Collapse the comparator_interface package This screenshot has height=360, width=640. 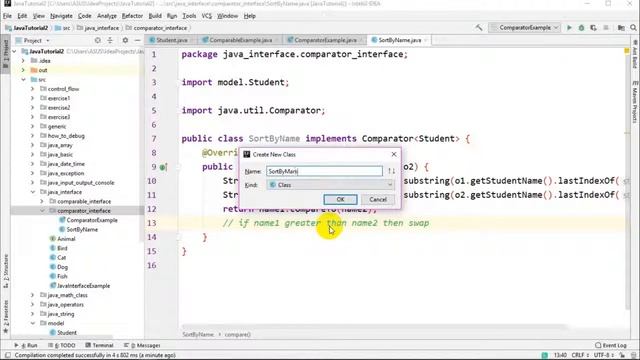click(x=42, y=211)
